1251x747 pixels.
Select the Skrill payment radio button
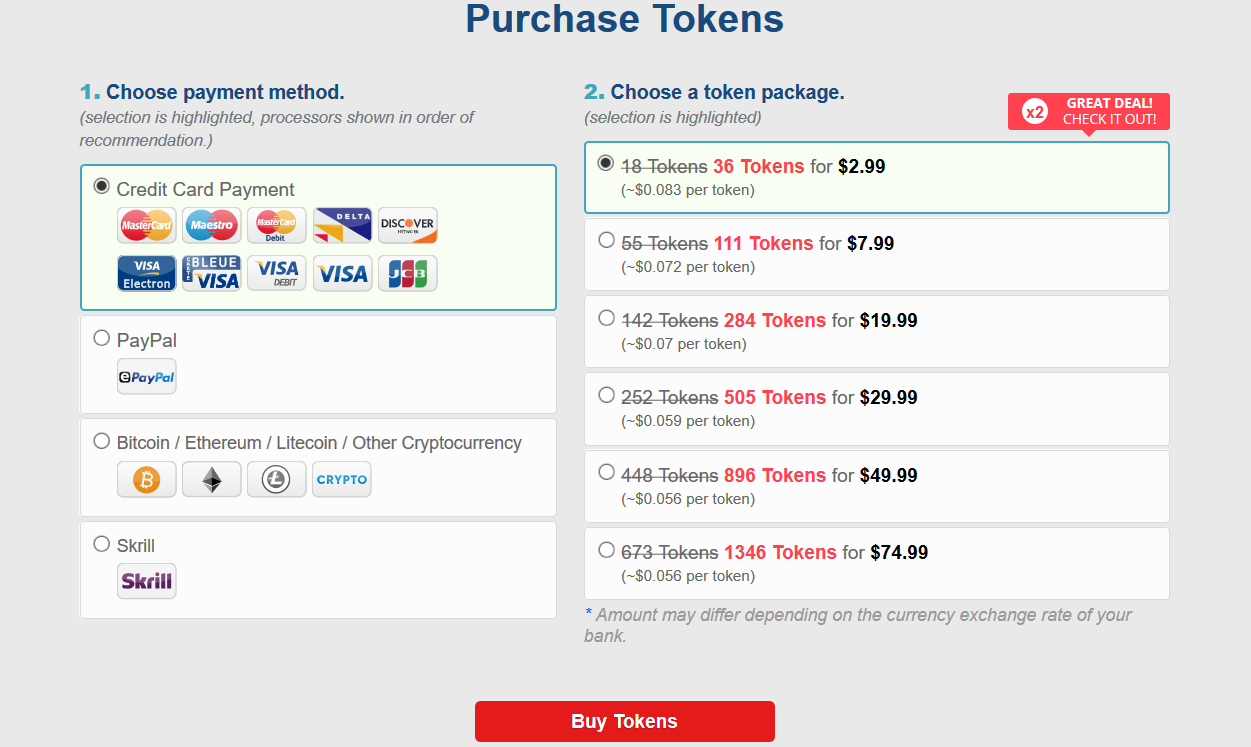(x=101, y=544)
